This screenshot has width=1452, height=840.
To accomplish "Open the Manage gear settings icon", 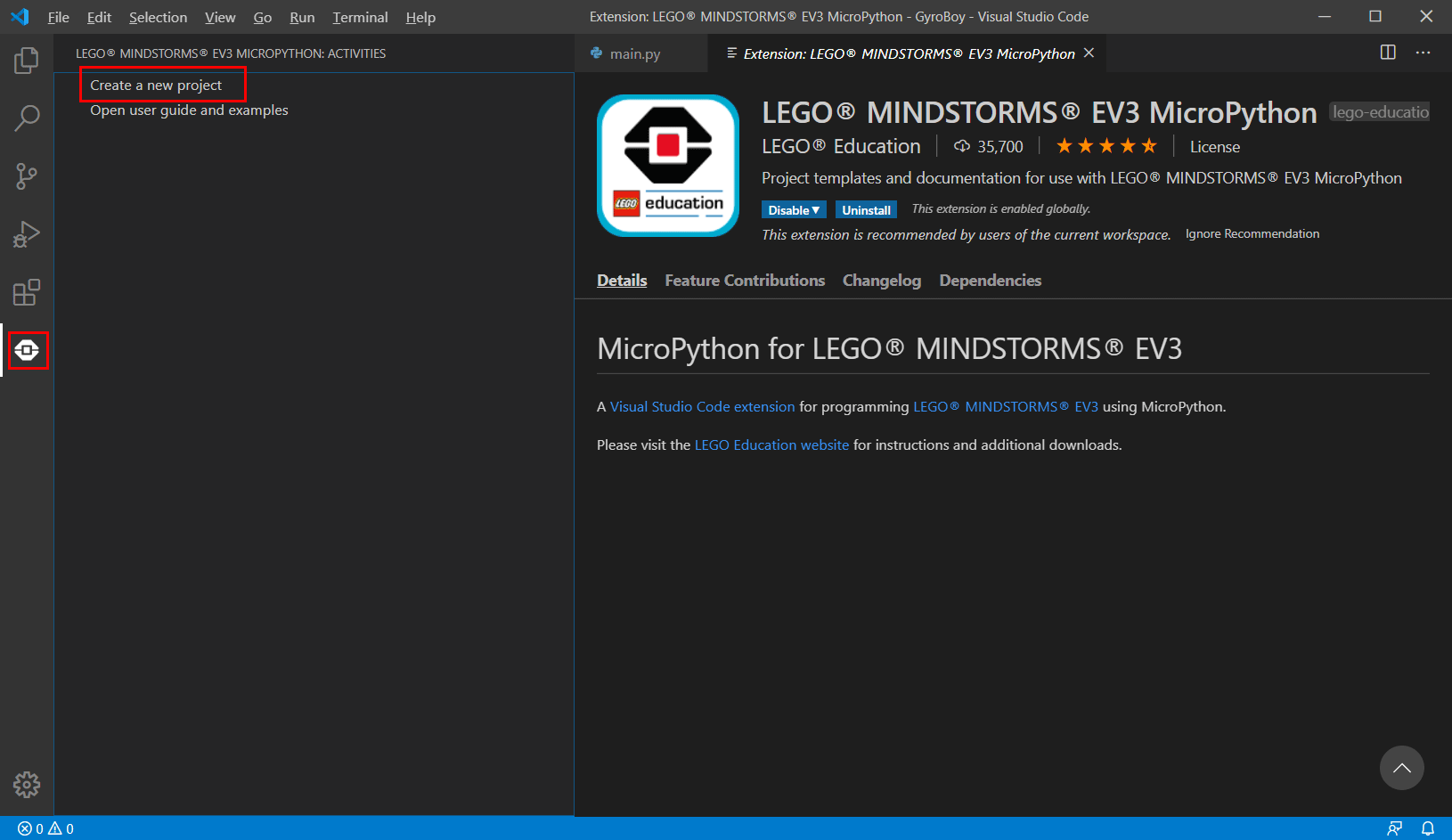I will [27, 785].
